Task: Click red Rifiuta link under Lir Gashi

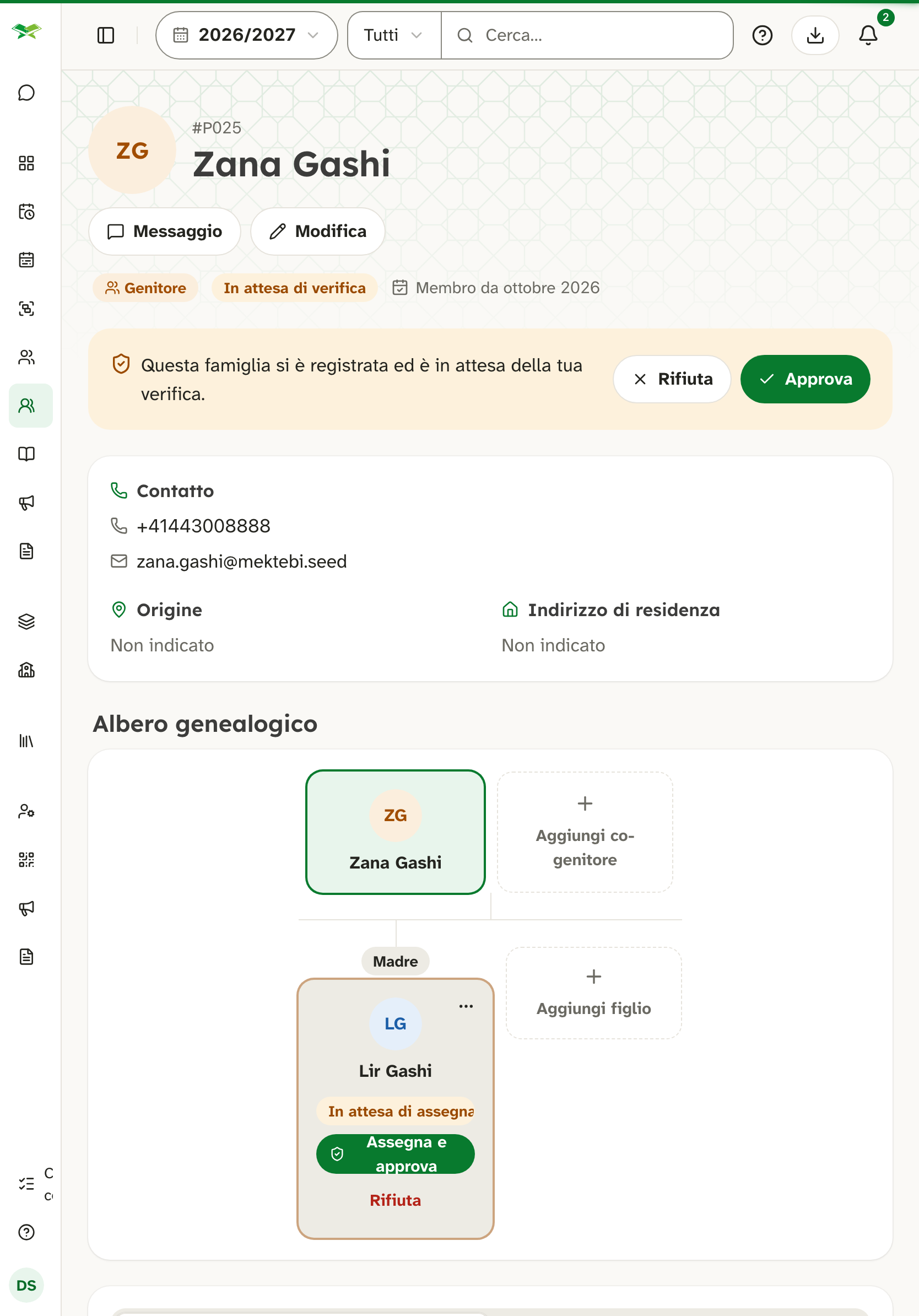Action: pos(396,1200)
